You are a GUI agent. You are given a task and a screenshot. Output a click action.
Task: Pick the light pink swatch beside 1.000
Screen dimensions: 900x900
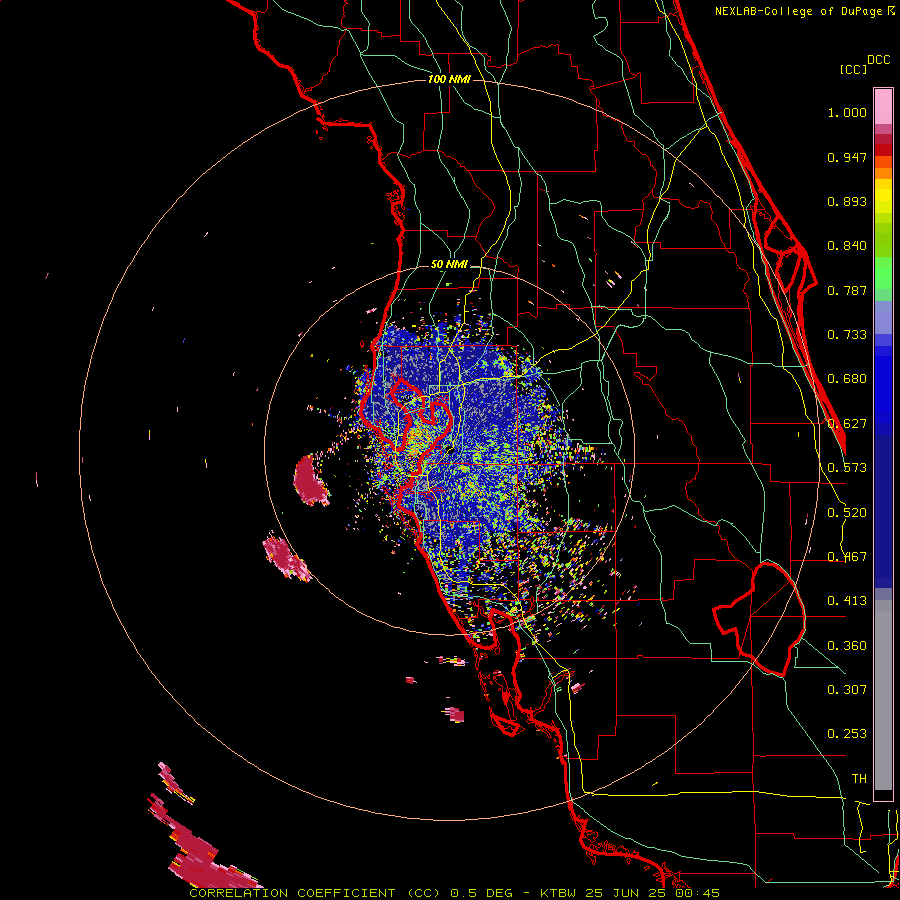(x=883, y=107)
